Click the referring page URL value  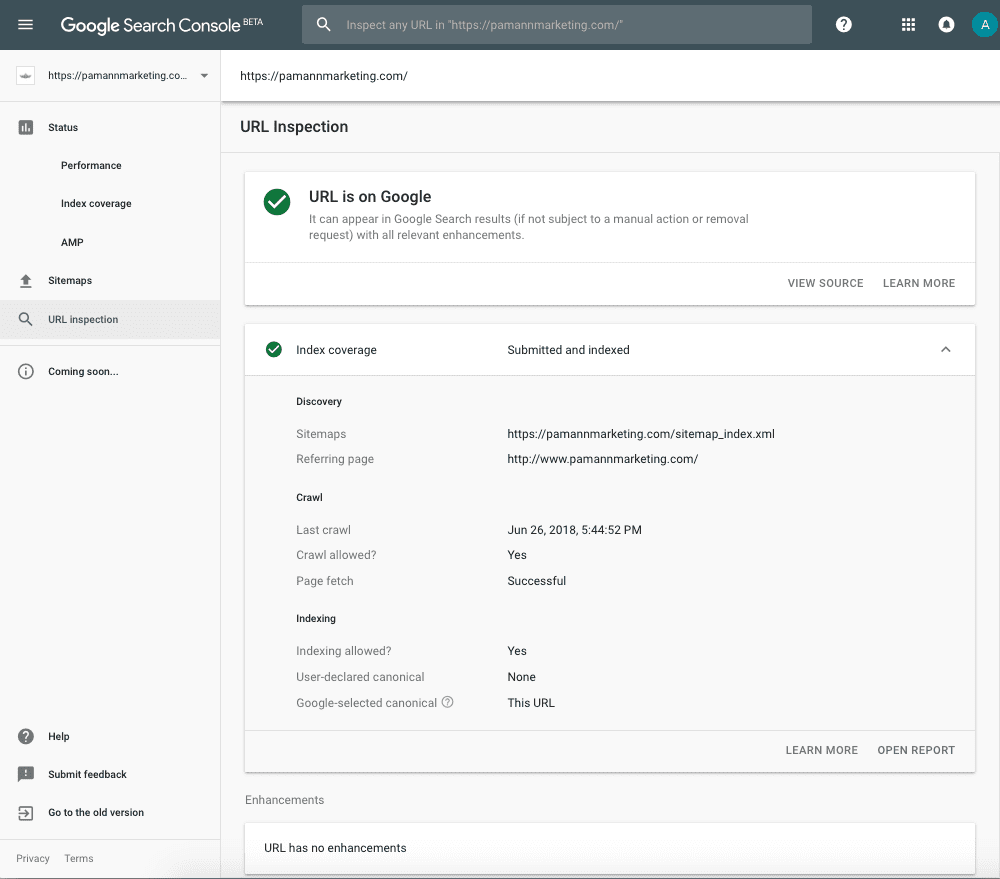point(603,459)
